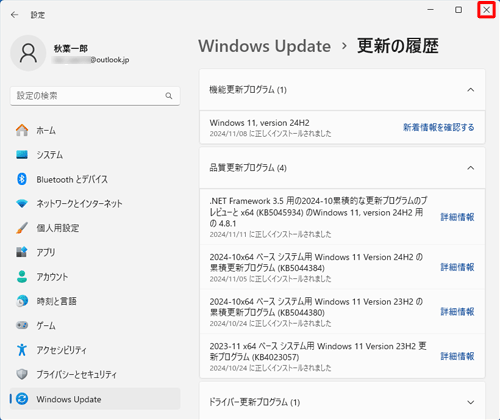Image resolution: width=500 pixels, height=420 pixels.
Task: Select the user profile avatar
Action: (x=28, y=53)
